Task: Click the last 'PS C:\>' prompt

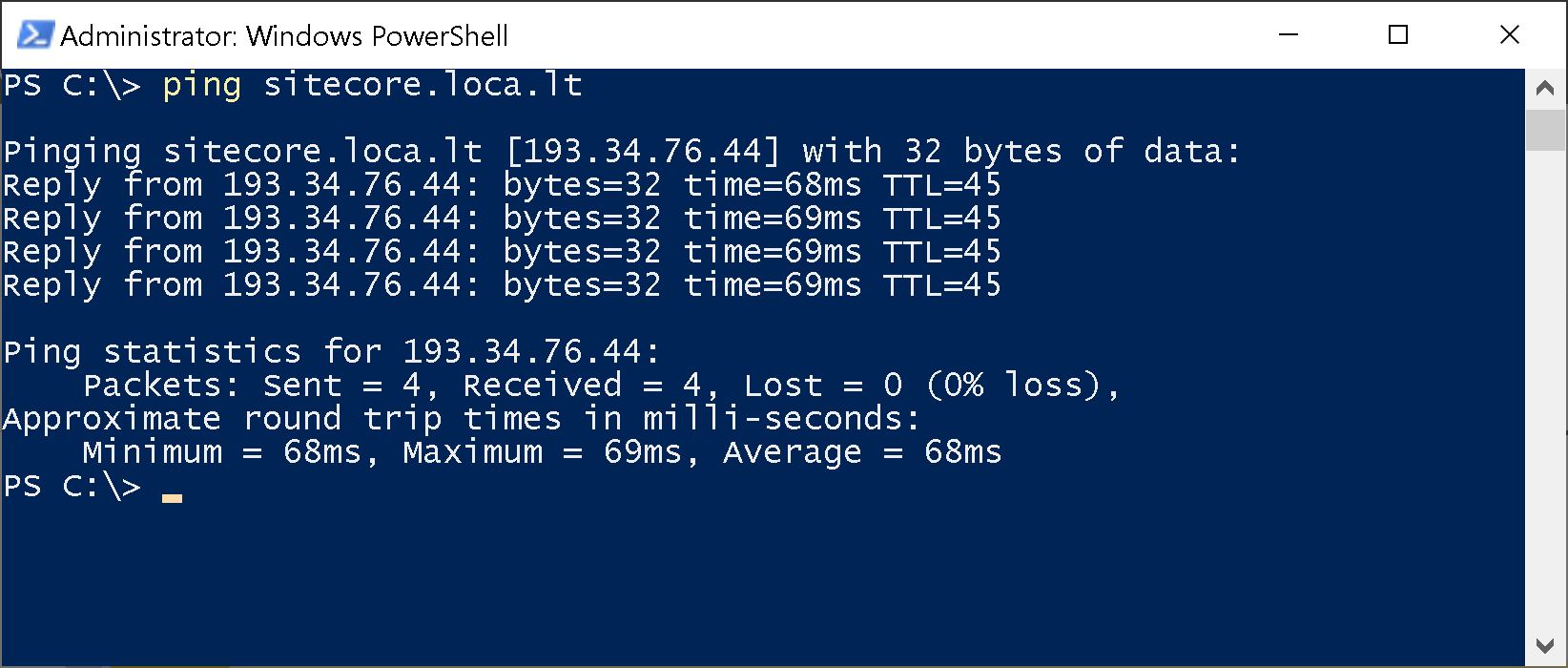Action: [x=72, y=486]
